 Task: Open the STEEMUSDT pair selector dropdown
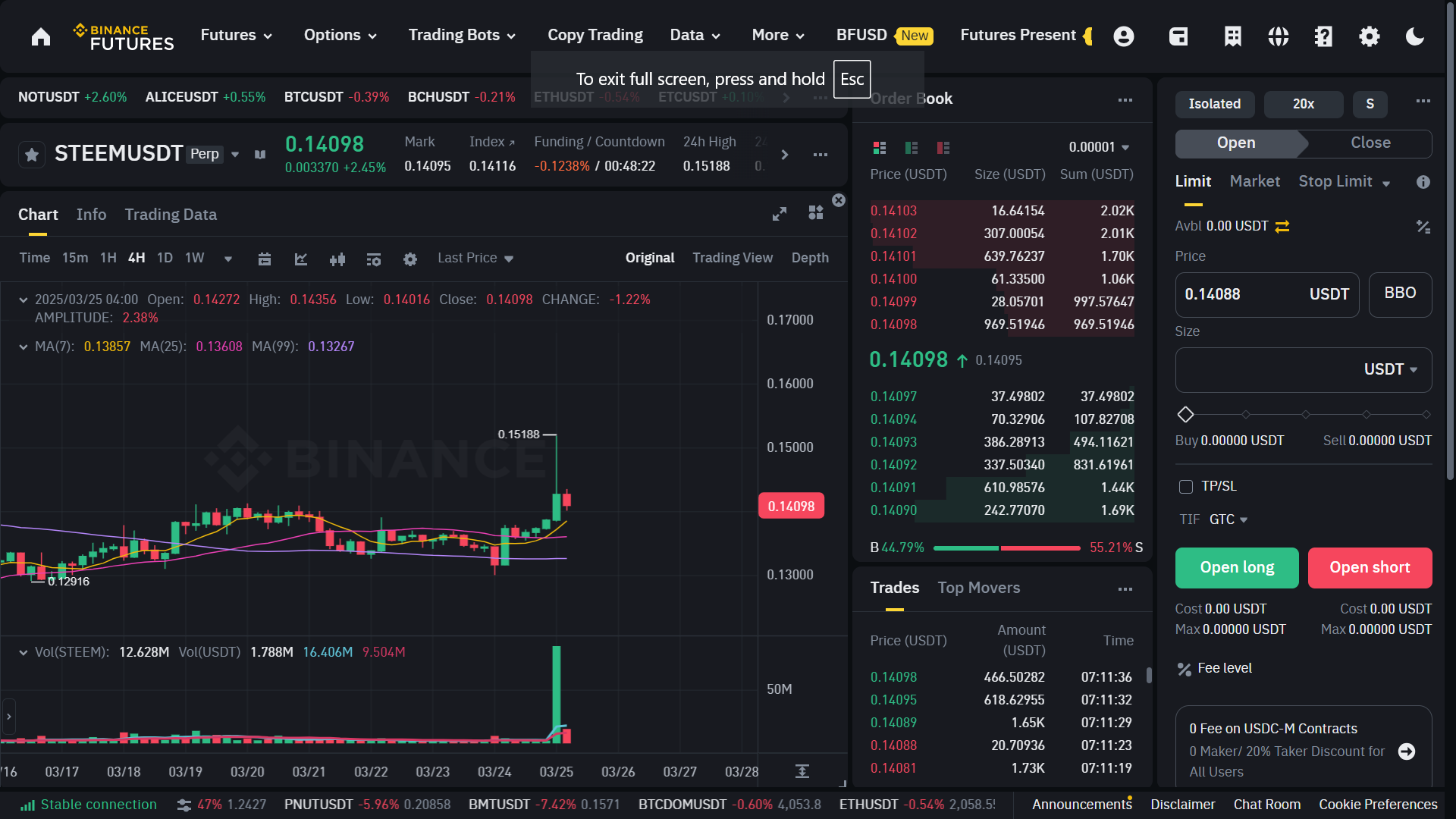pos(235,155)
